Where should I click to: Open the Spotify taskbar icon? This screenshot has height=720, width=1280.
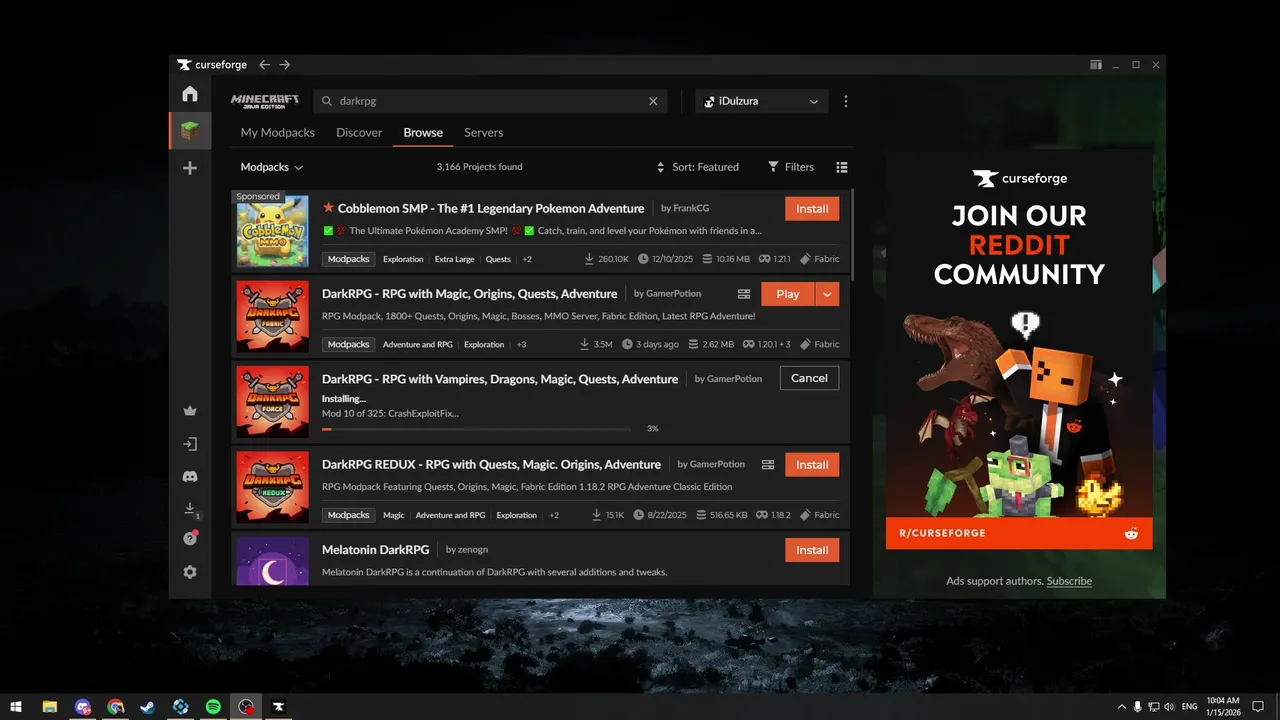pyautogui.click(x=213, y=707)
